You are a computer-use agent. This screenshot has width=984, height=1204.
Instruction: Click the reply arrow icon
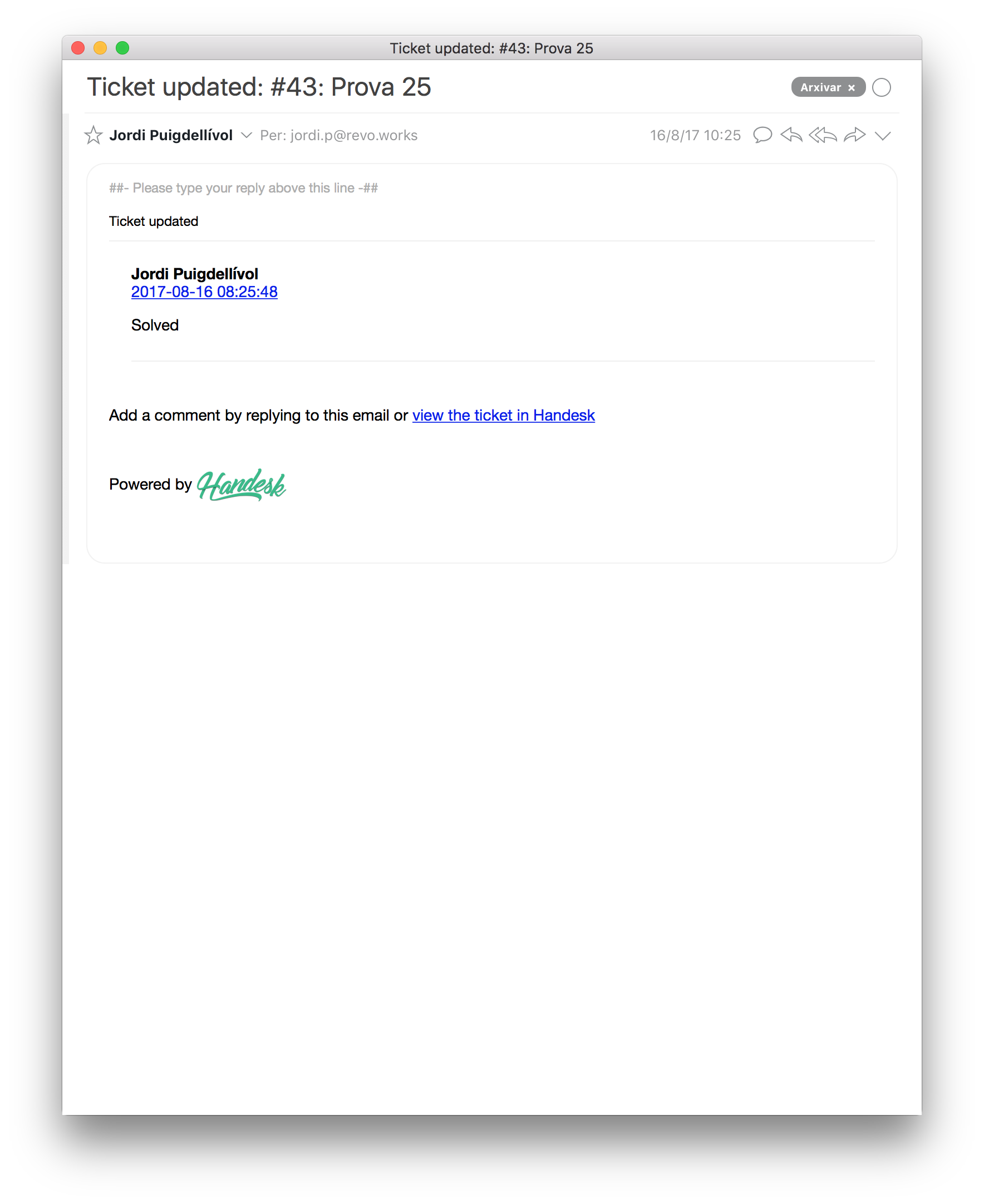[x=791, y=135]
